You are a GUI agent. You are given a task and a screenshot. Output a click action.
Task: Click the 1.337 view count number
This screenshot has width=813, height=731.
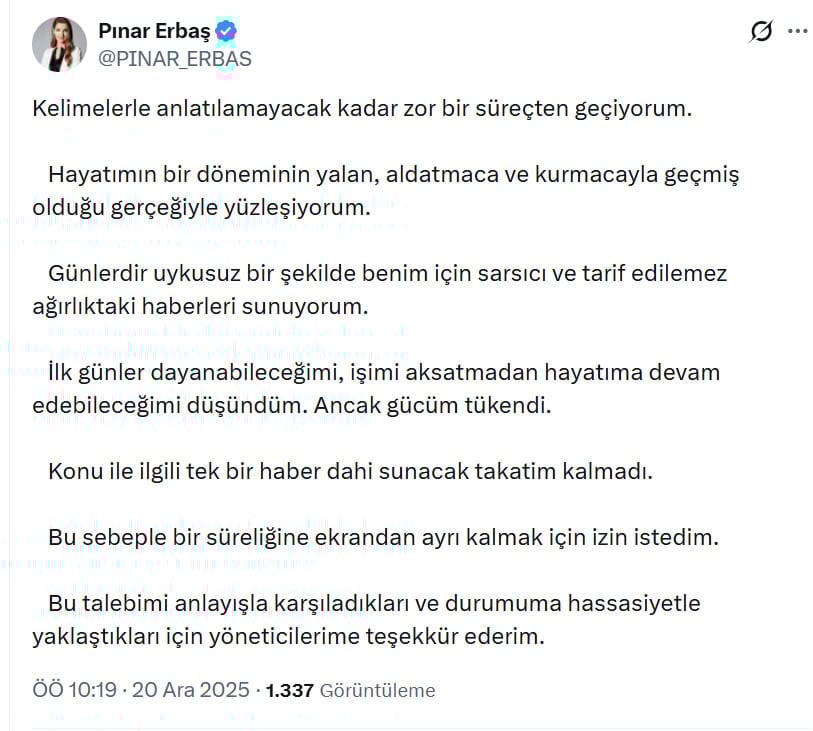click(x=293, y=690)
